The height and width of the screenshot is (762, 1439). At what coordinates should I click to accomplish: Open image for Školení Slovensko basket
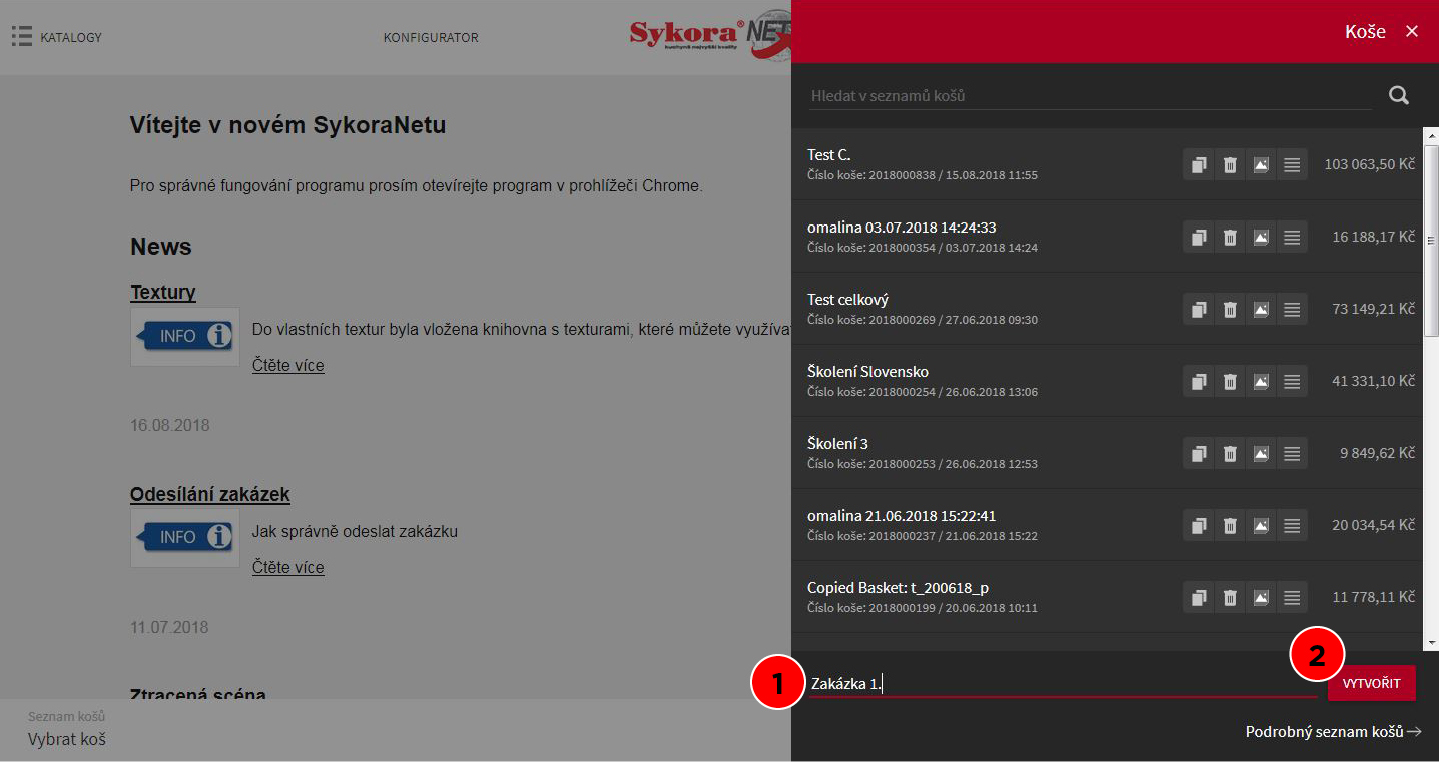tap(1261, 381)
